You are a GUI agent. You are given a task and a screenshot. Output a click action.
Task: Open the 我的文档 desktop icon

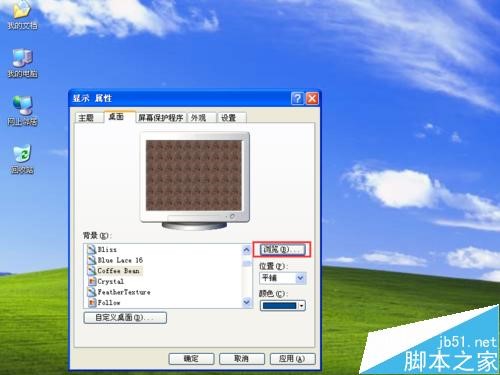click(x=22, y=15)
